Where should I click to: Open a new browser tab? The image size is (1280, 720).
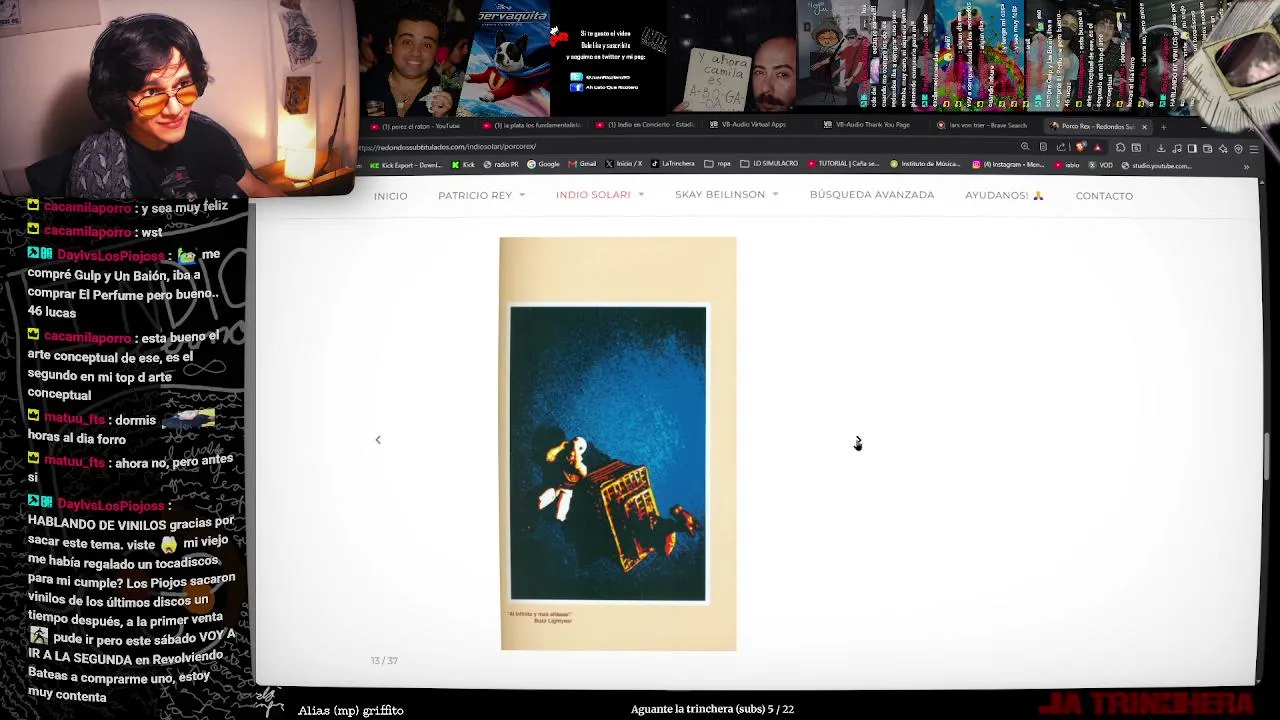tap(1163, 127)
